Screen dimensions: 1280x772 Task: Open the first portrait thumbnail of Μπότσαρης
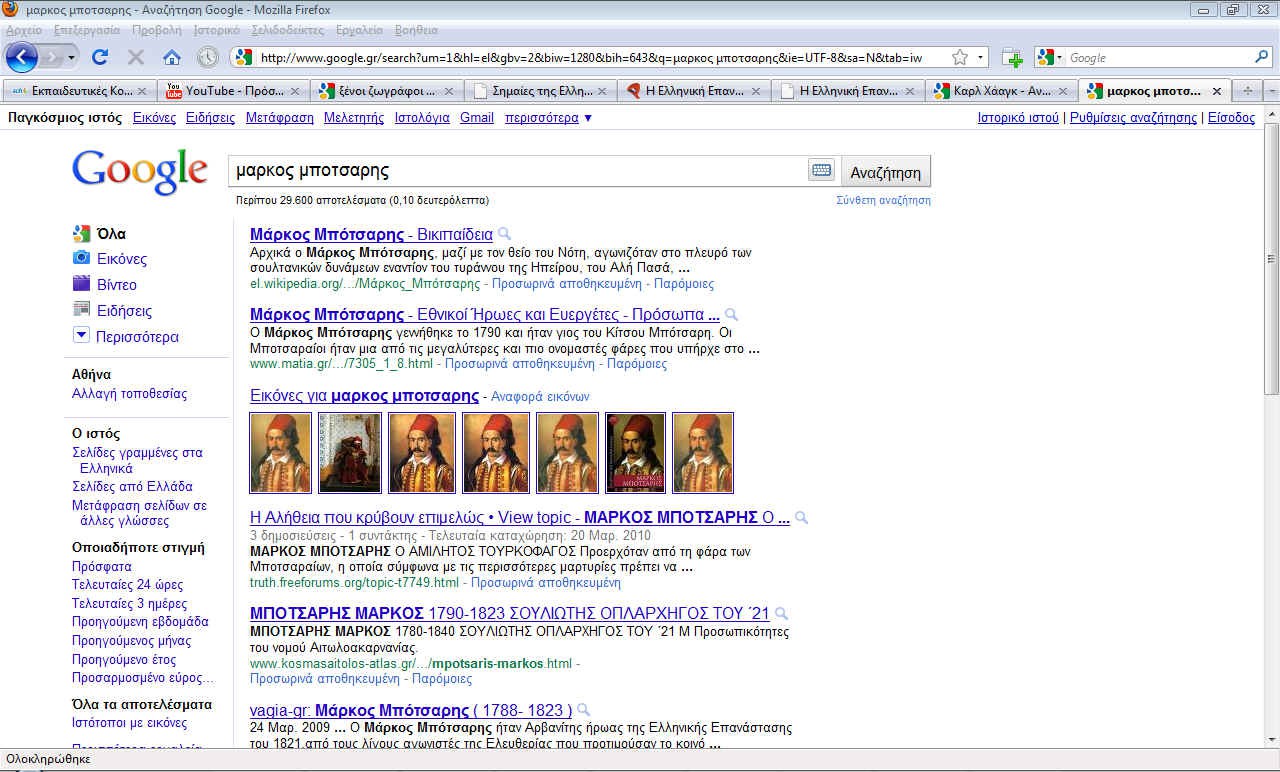pyautogui.click(x=280, y=453)
